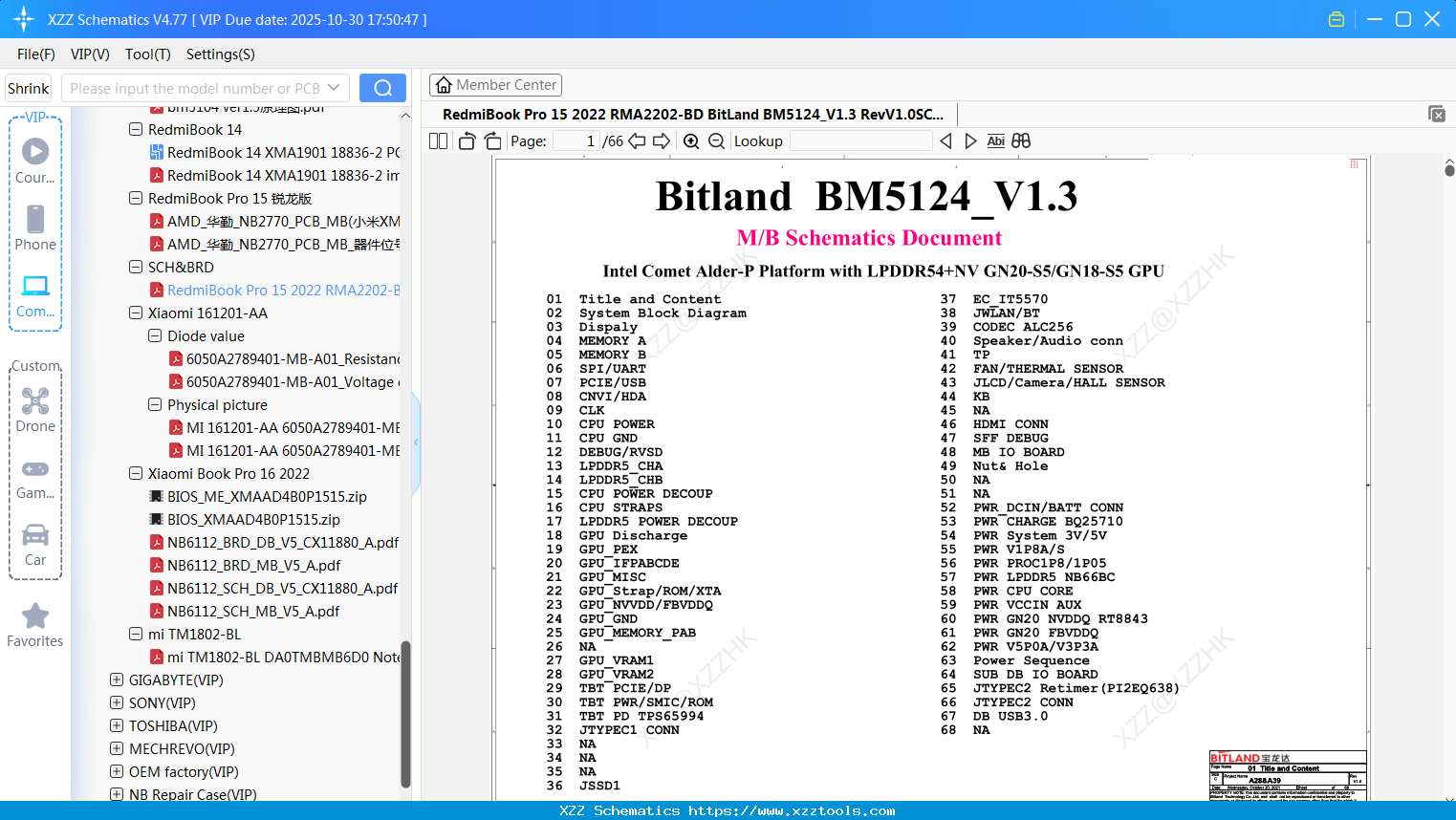Open the VIP(V) menu

pyautogui.click(x=90, y=54)
